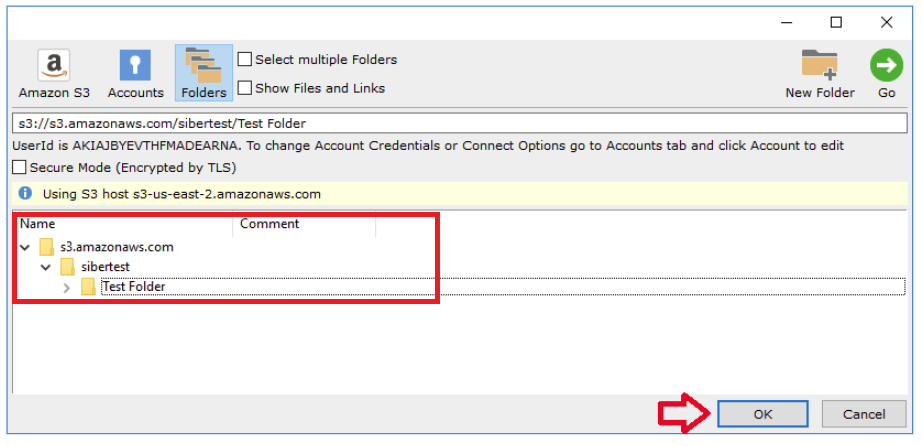Expand the Test Folder tree node
The image size is (923, 446).
tap(67, 287)
